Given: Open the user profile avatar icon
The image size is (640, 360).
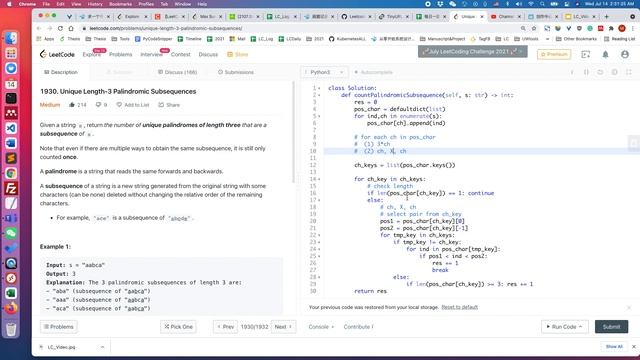Looking at the screenshot, I should pos(624,54).
